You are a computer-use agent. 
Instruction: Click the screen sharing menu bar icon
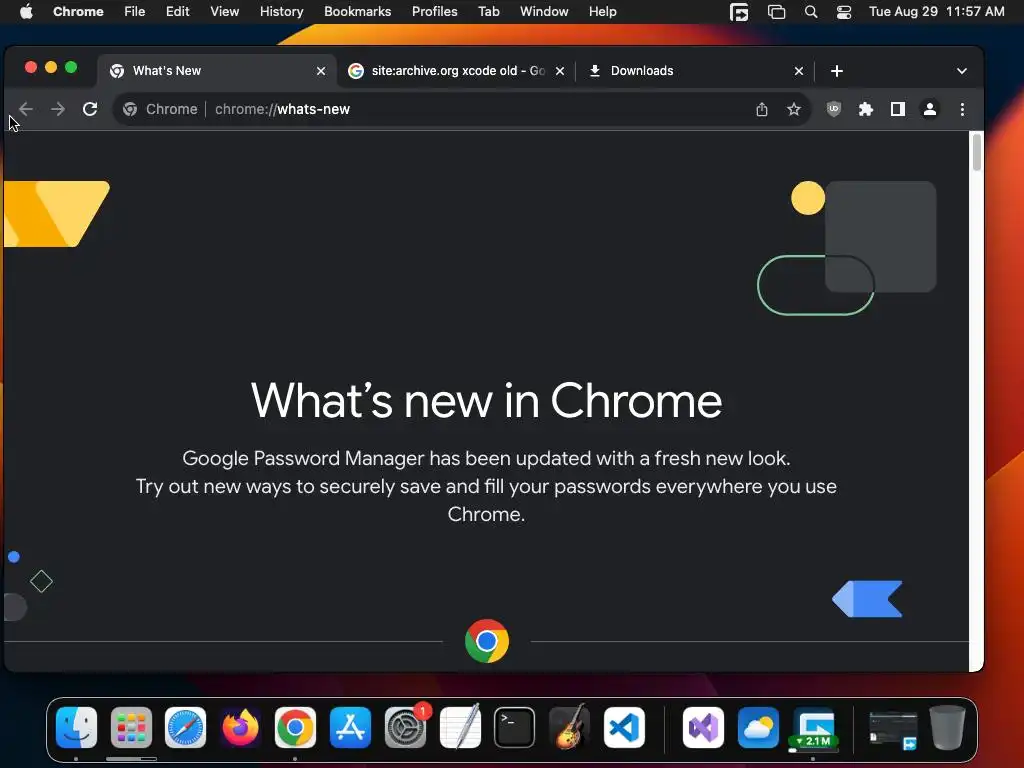pos(739,12)
